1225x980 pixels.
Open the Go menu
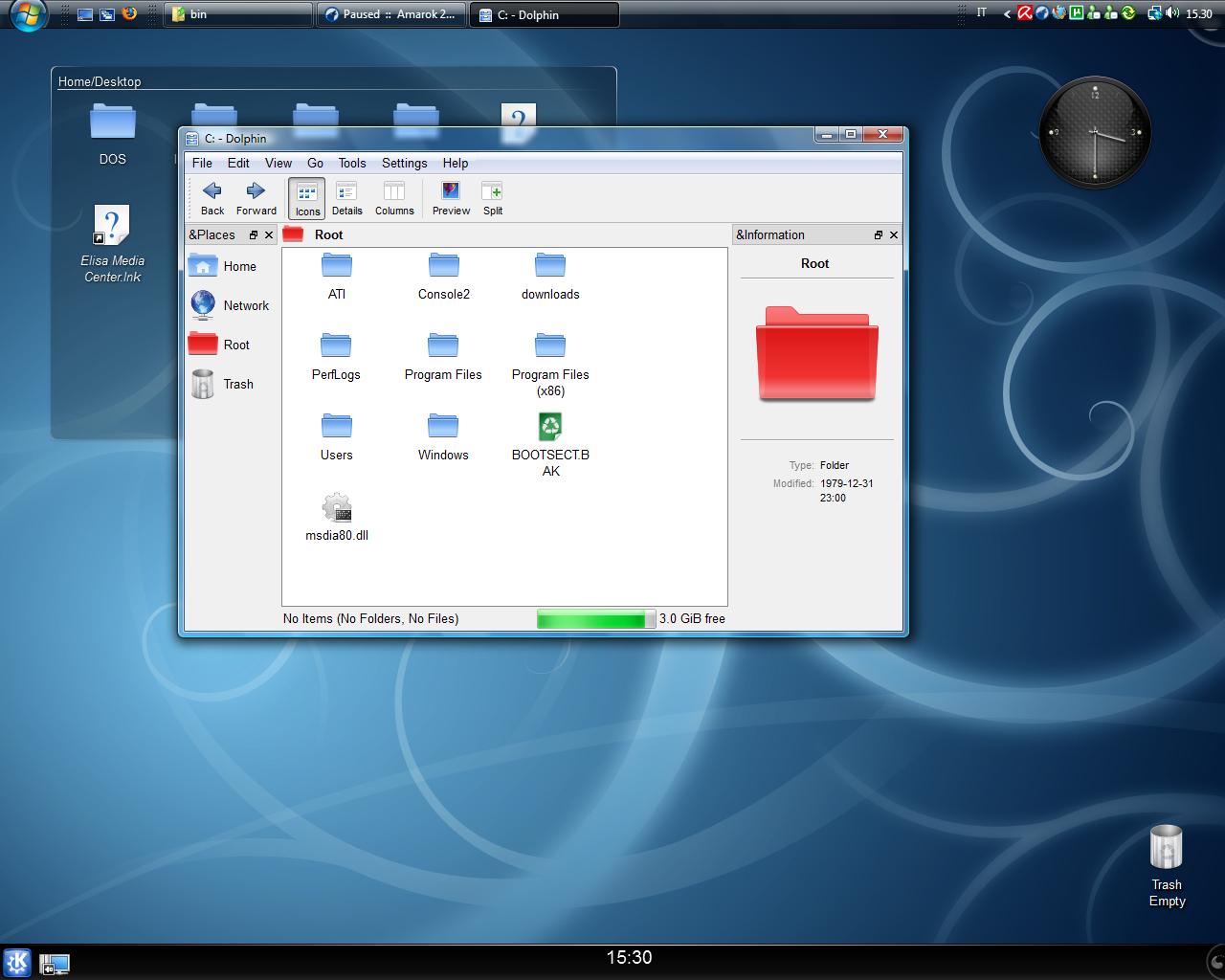[x=315, y=163]
